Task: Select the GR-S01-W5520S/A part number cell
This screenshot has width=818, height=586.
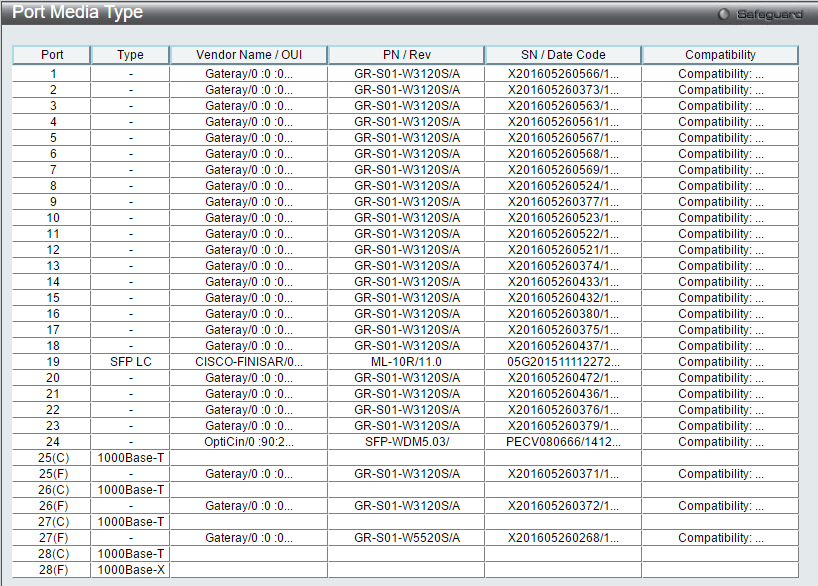Action: pos(406,538)
